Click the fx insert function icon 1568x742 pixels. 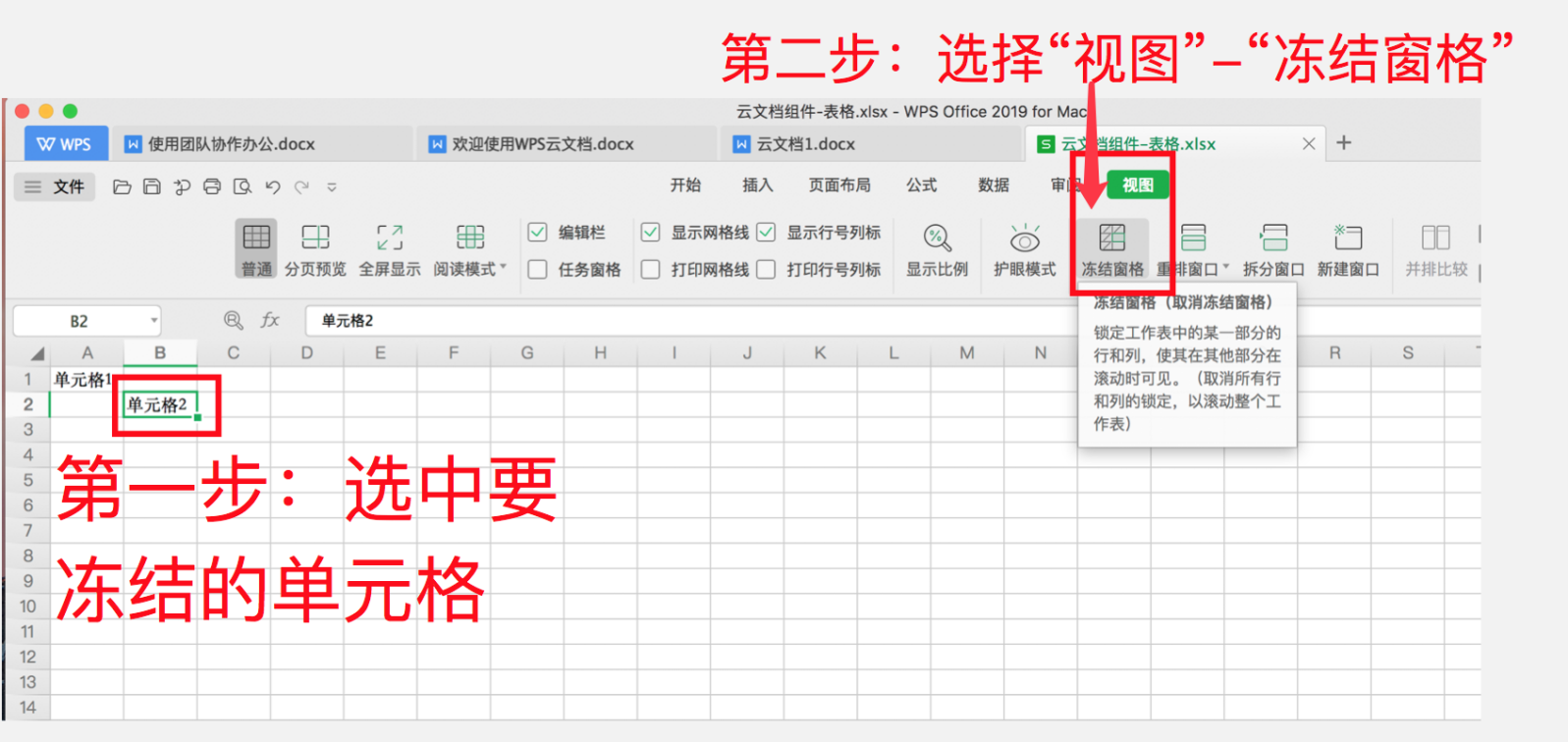pyautogui.click(x=270, y=320)
